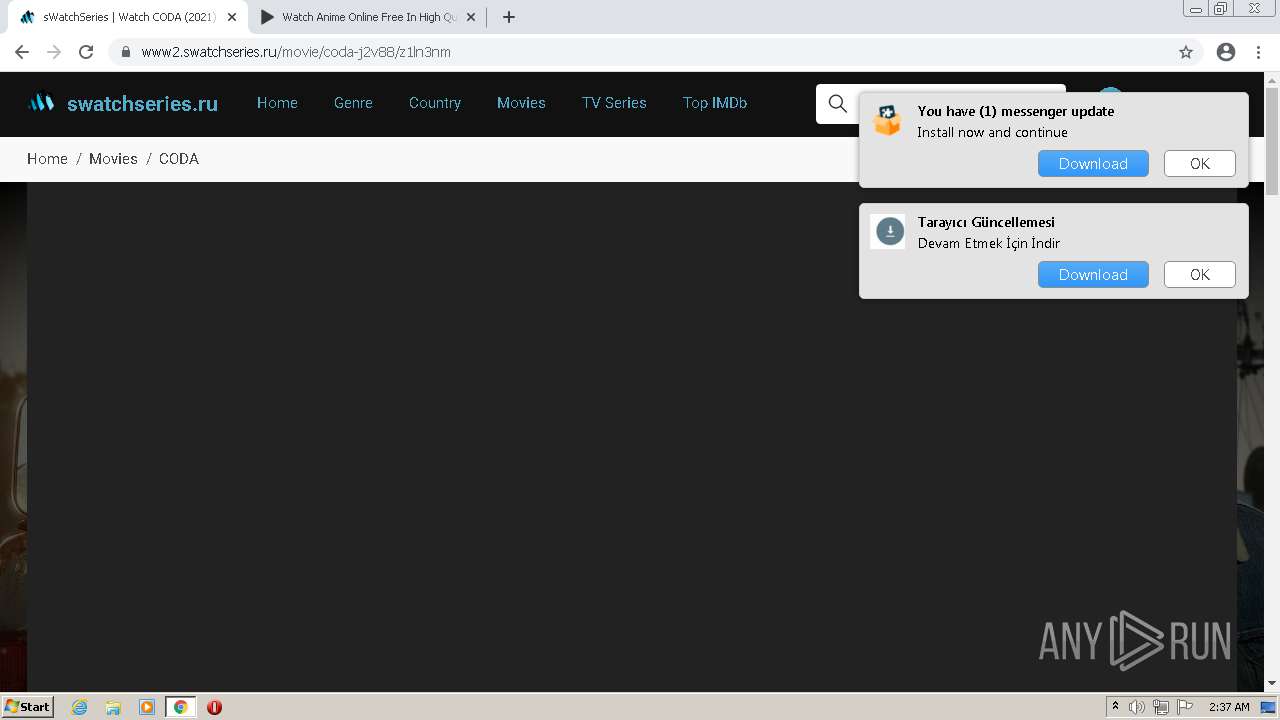Open the Windows Start menu
The image size is (1280, 720).
click(x=28, y=707)
